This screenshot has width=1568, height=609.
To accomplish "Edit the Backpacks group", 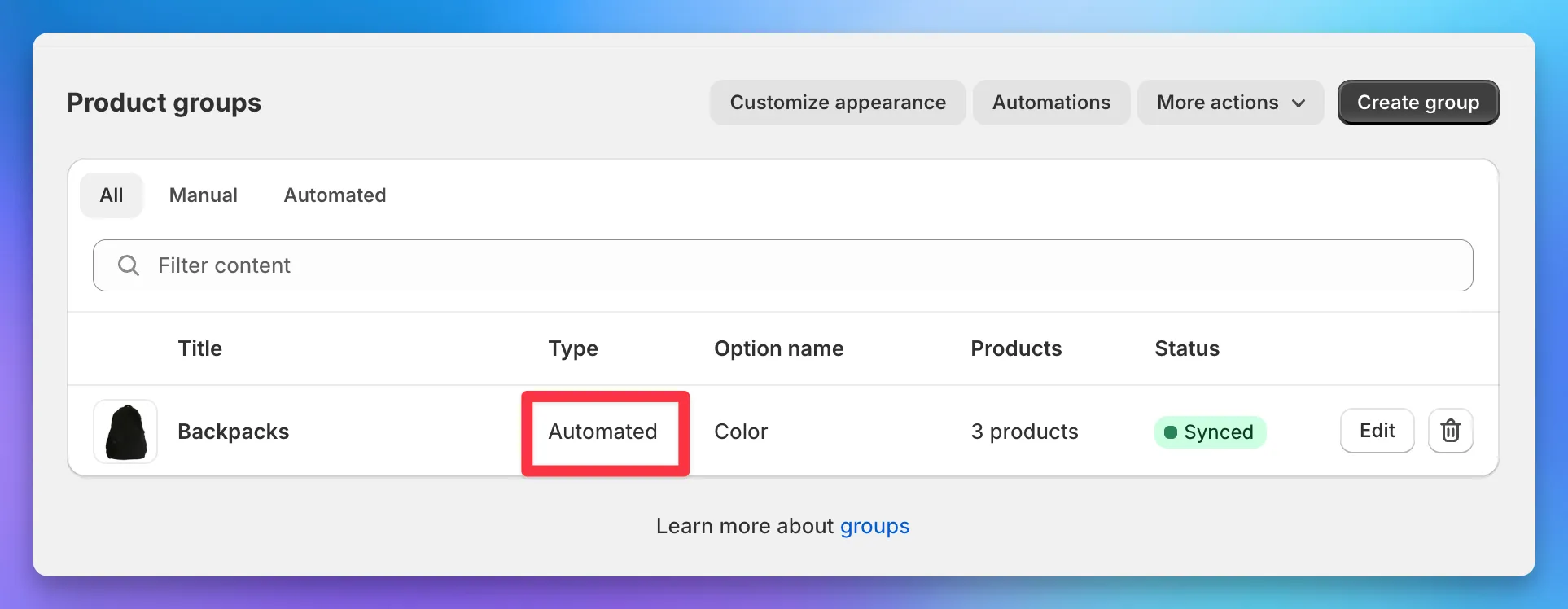I will (x=1377, y=431).
